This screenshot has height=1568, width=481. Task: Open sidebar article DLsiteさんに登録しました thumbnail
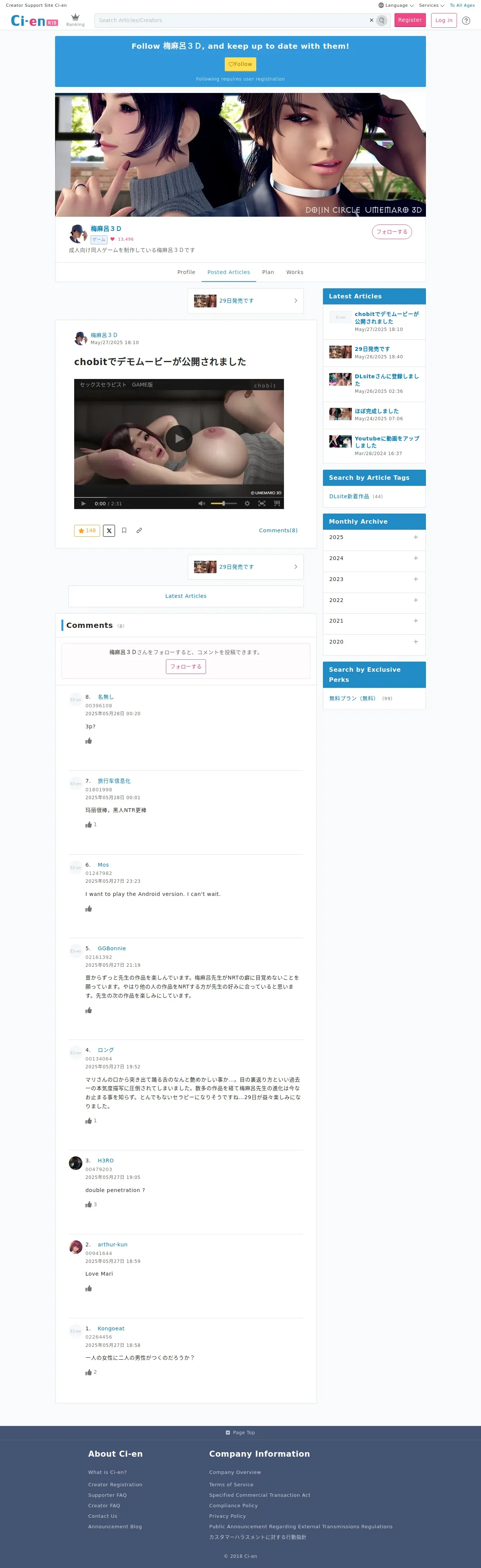(x=341, y=379)
